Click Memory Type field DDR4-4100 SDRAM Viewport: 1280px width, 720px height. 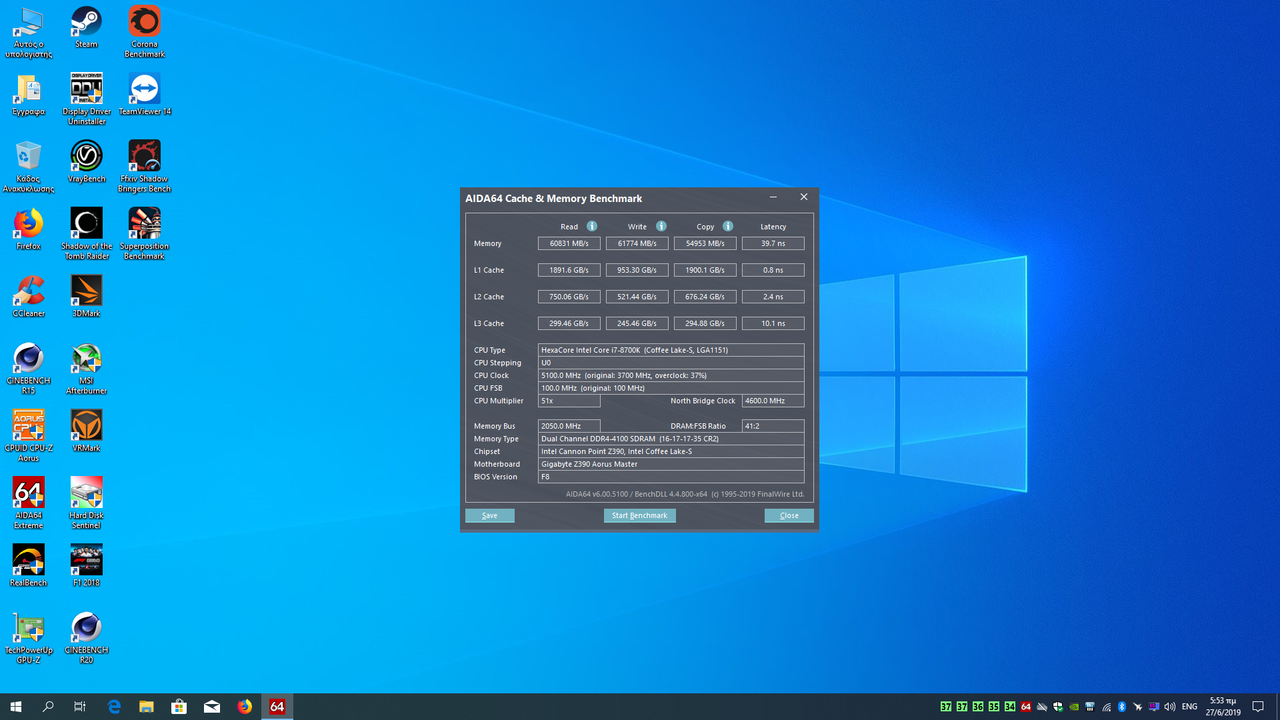[671, 439]
